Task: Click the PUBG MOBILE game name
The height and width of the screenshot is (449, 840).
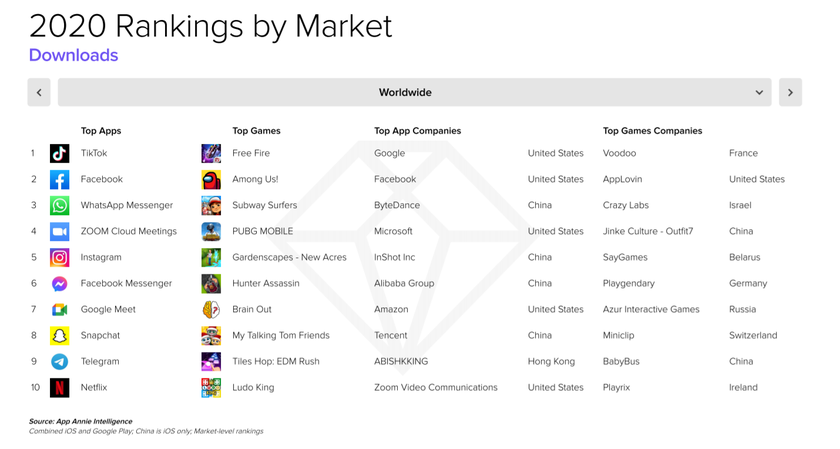Action: [x=262, y=232]
